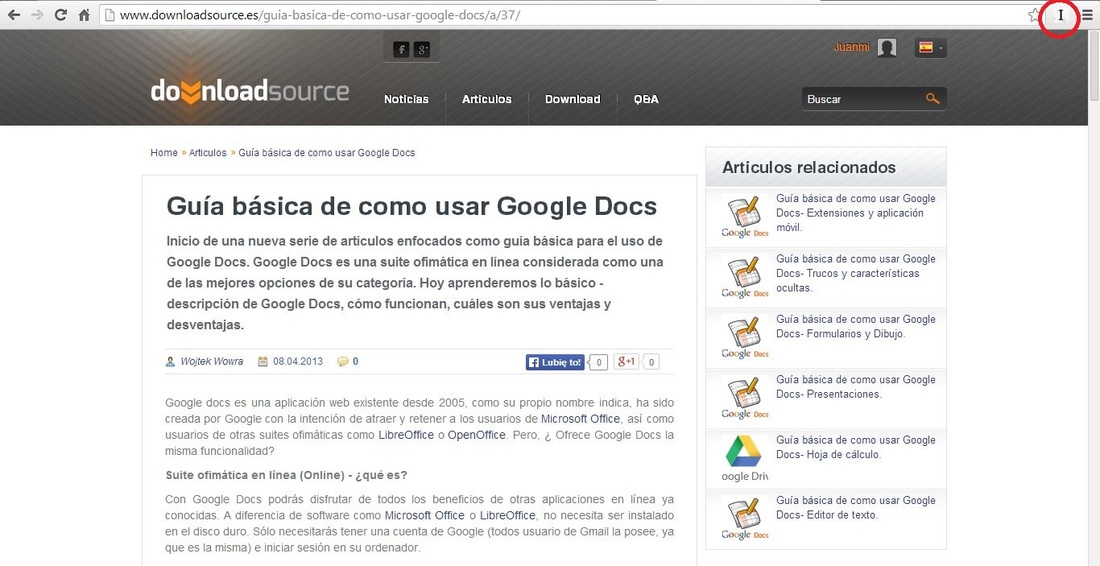
Task: Click the downloadsource logo
Action: click(250, 92)
